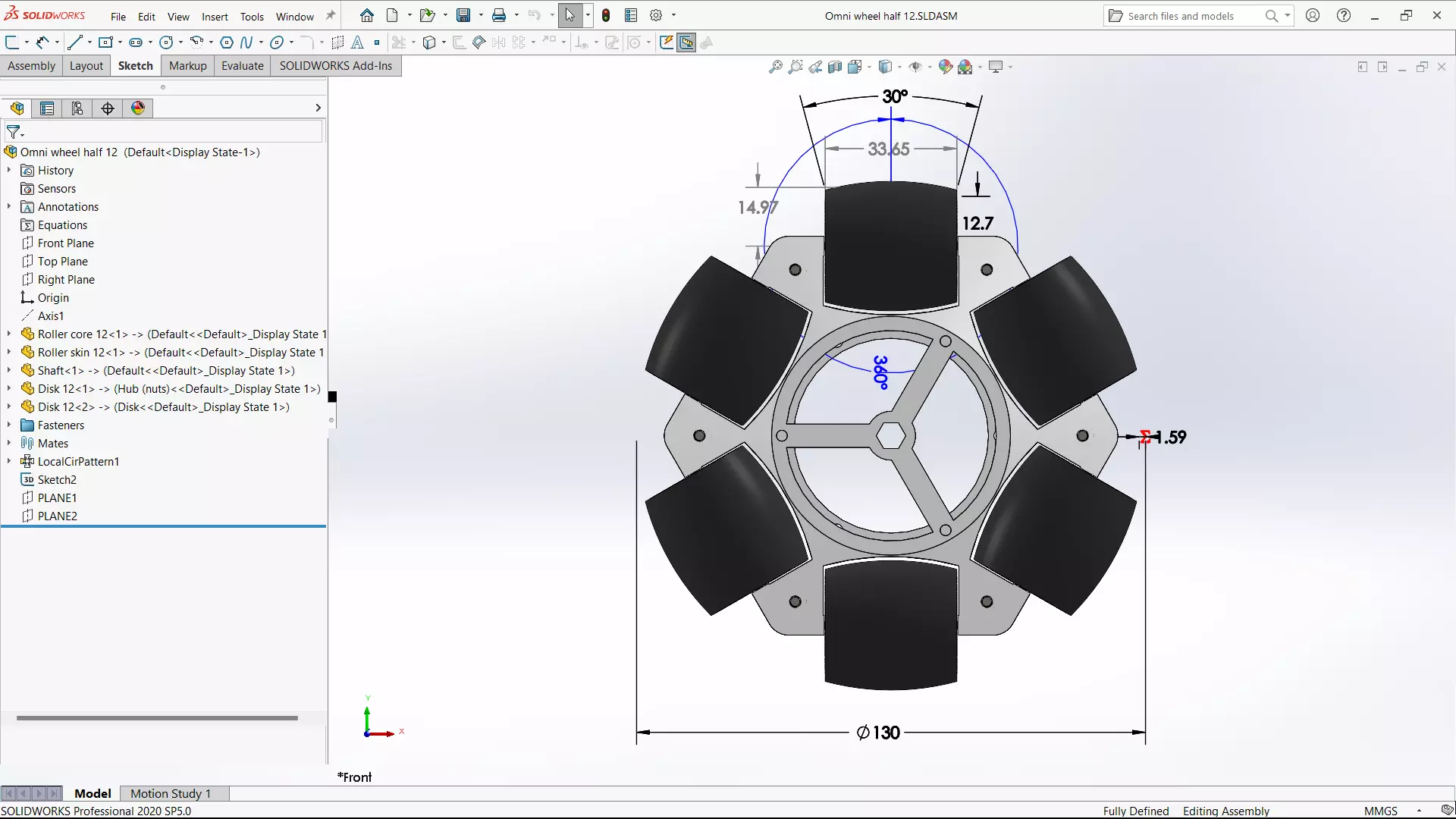Switch to the SOLIDWORKS Add-Ins tab
This screenshot has width=1456, height=819.
tap(336, 66)
